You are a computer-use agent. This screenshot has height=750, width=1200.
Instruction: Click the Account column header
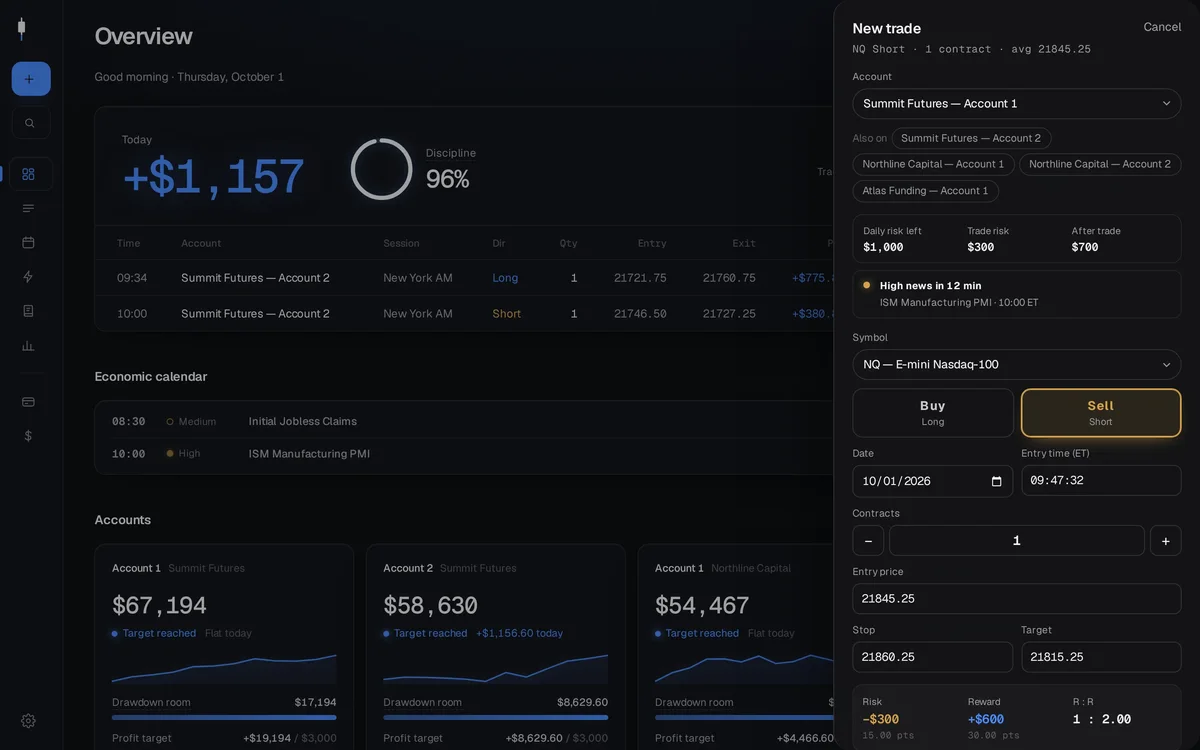pyautogui.click(x=201, y=243)
